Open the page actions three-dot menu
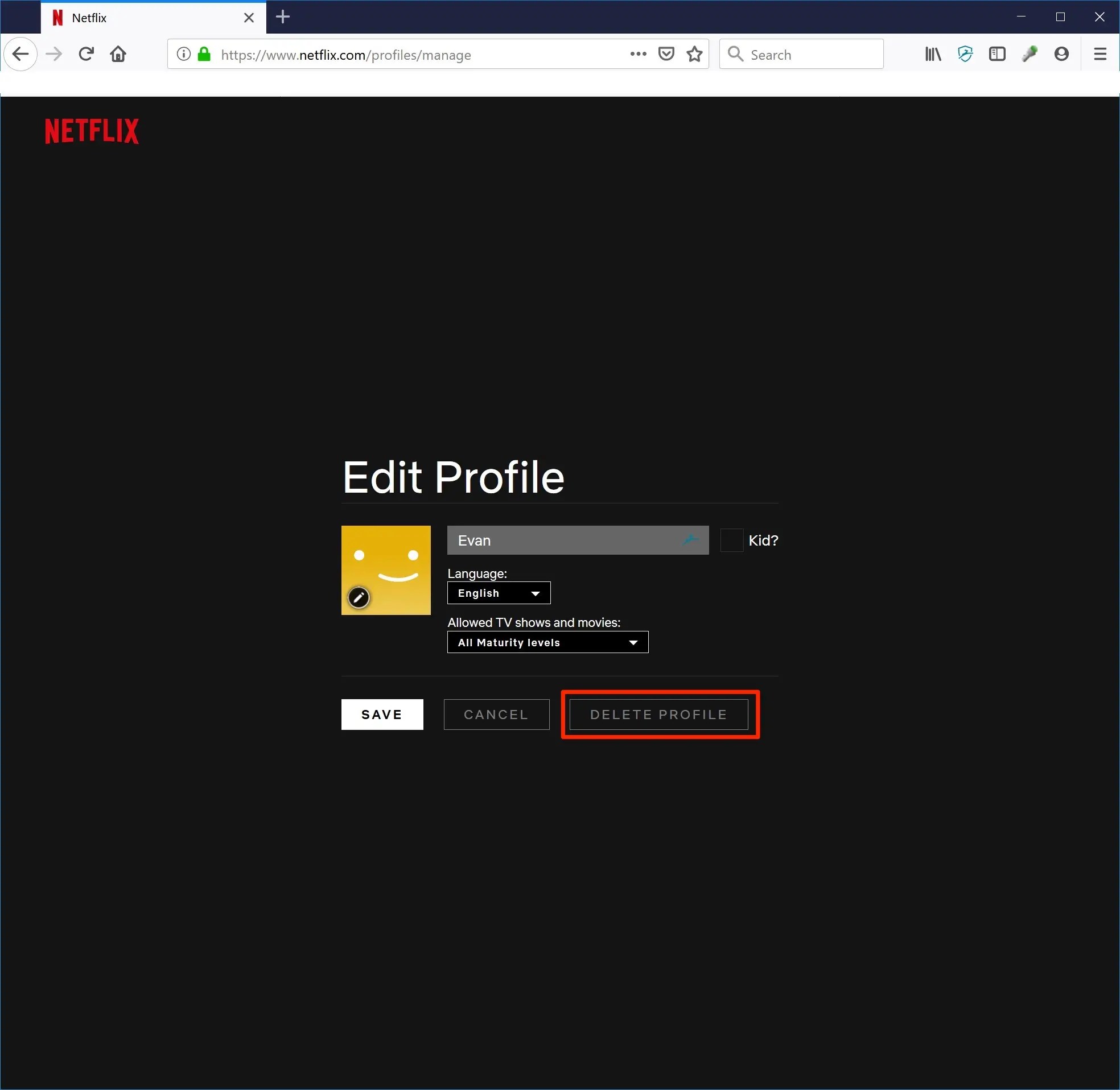Screen dimensions: 1120x1090 [x=638, y=55]
